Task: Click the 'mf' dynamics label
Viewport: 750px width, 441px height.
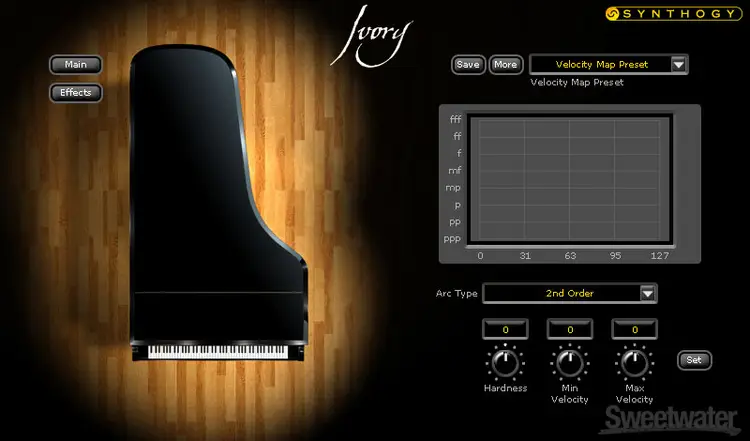Action: 454,170
